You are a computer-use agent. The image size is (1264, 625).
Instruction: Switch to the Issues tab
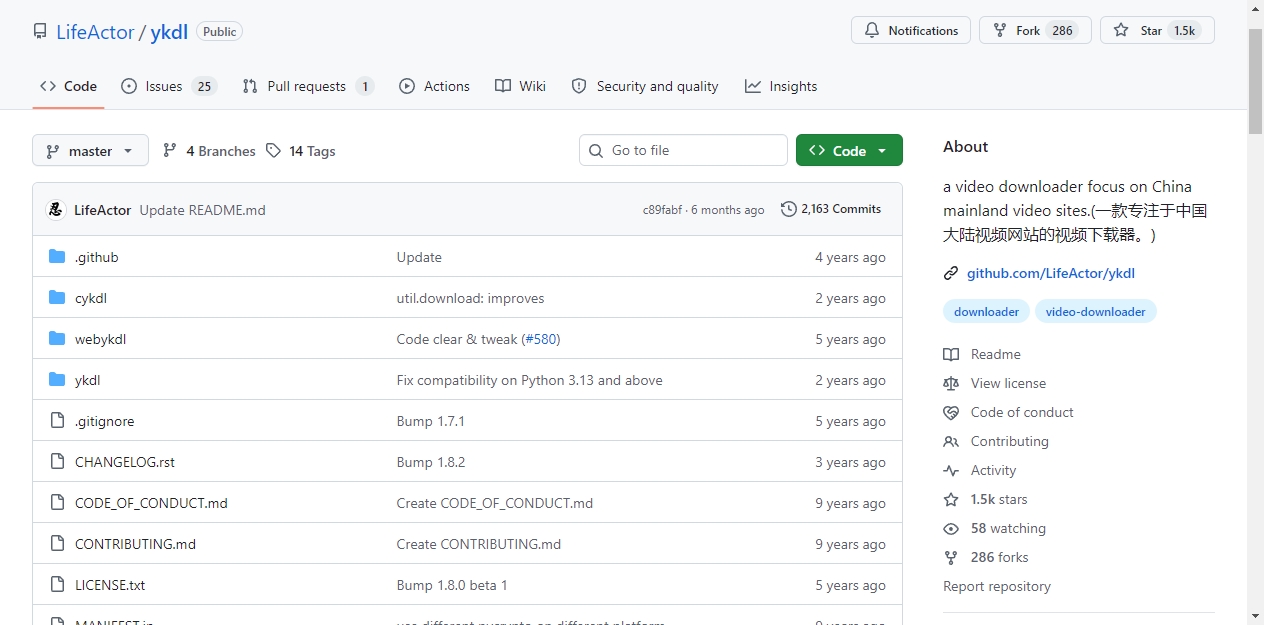pyautogui.click(x=168, y=86)
